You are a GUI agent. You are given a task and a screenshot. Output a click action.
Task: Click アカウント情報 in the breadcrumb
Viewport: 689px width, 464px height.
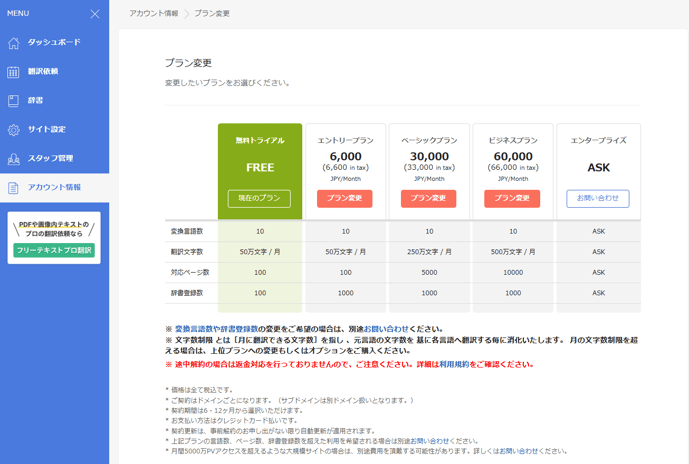(x=153, y=14)
